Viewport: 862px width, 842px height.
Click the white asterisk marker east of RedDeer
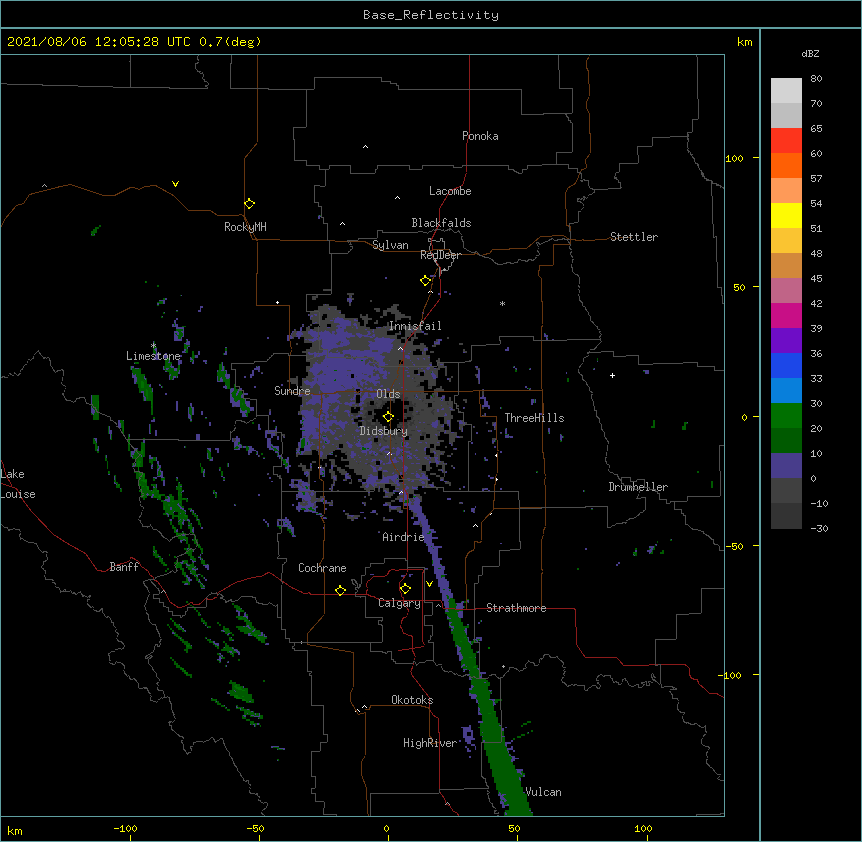502,303
